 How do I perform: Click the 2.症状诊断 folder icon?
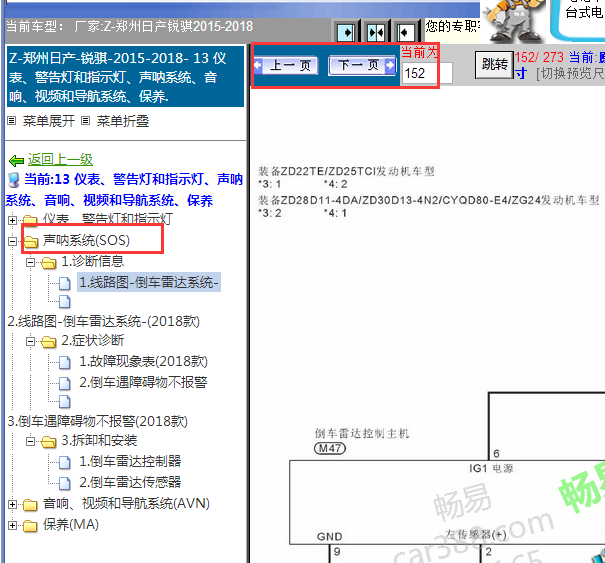coord(49,342)
